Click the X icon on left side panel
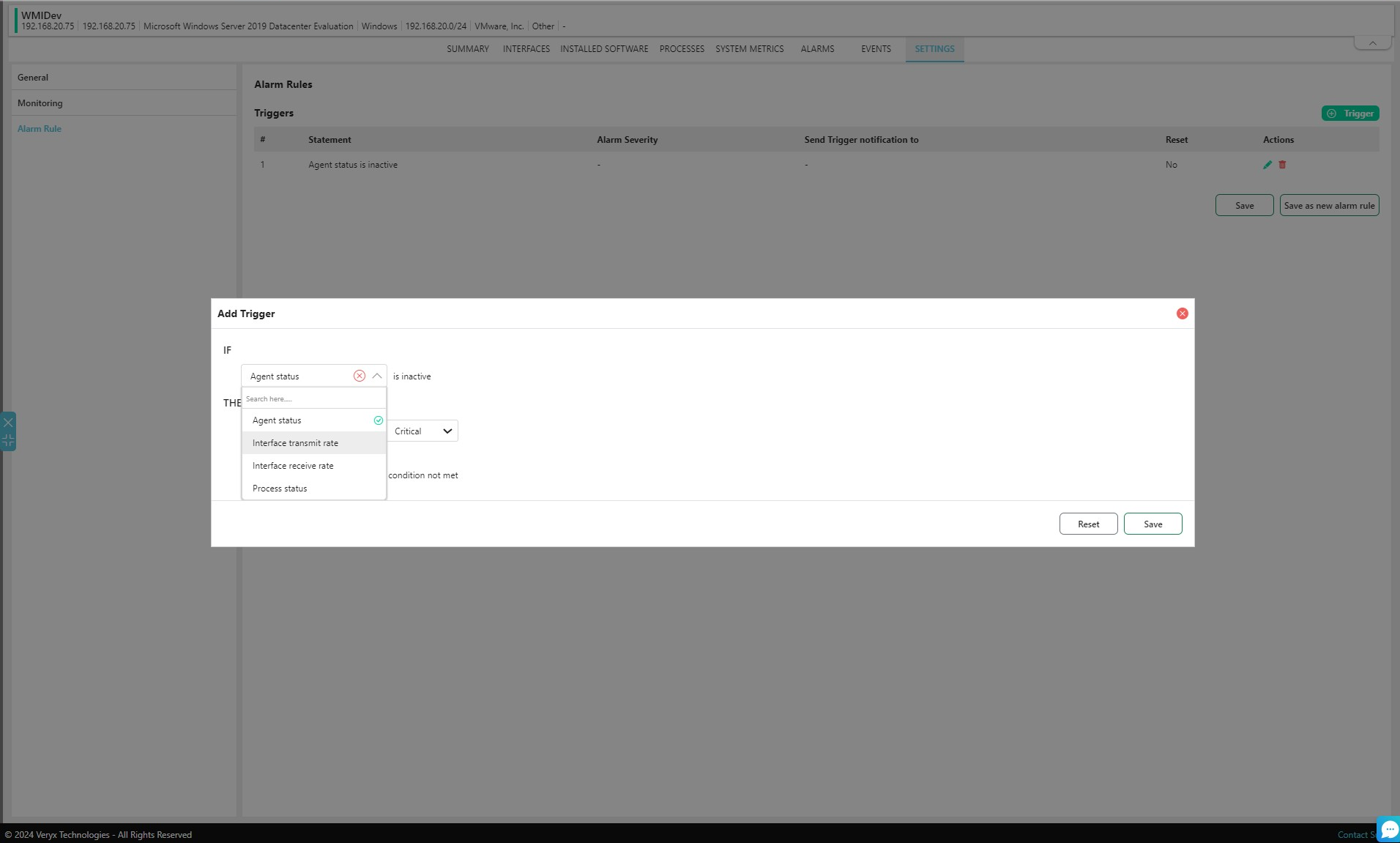This screenshot has width=1400, height=843. [x=8, y=423]
